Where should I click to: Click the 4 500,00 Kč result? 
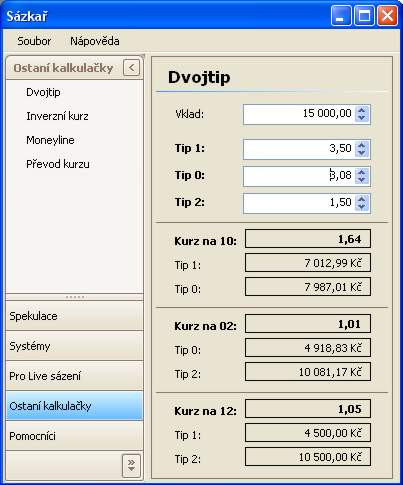pos(308,433)
